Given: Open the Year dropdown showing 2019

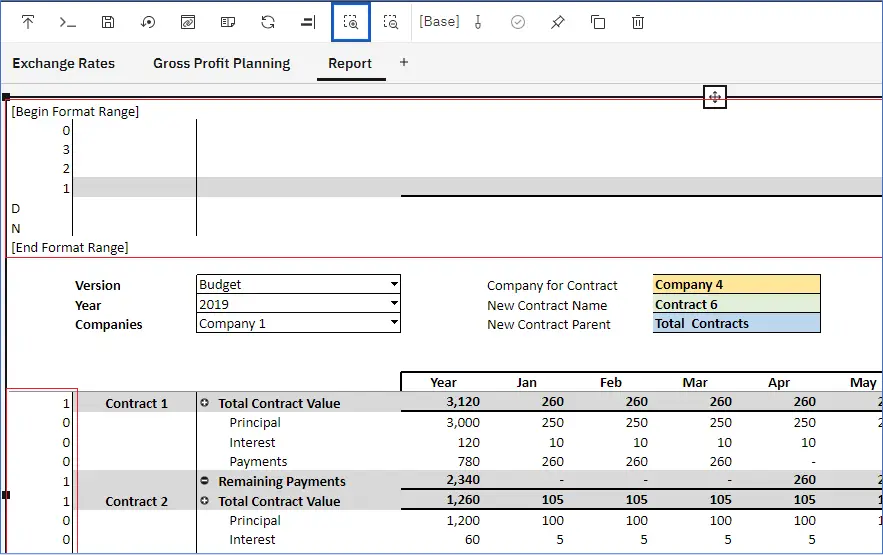Looking at the screenshot, I should [393, 304].
